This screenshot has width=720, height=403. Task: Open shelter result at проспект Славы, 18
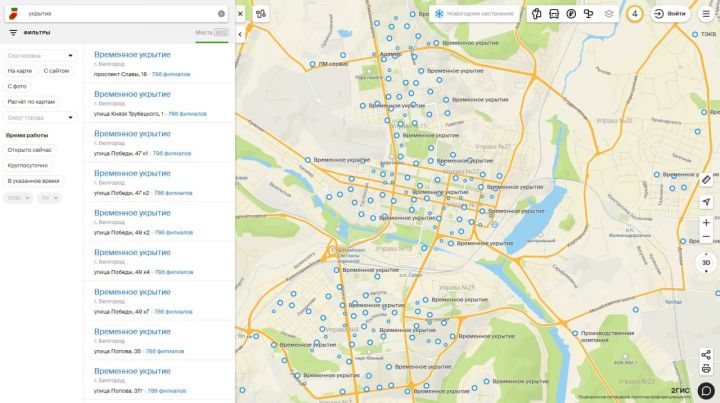tap(132, 54)
